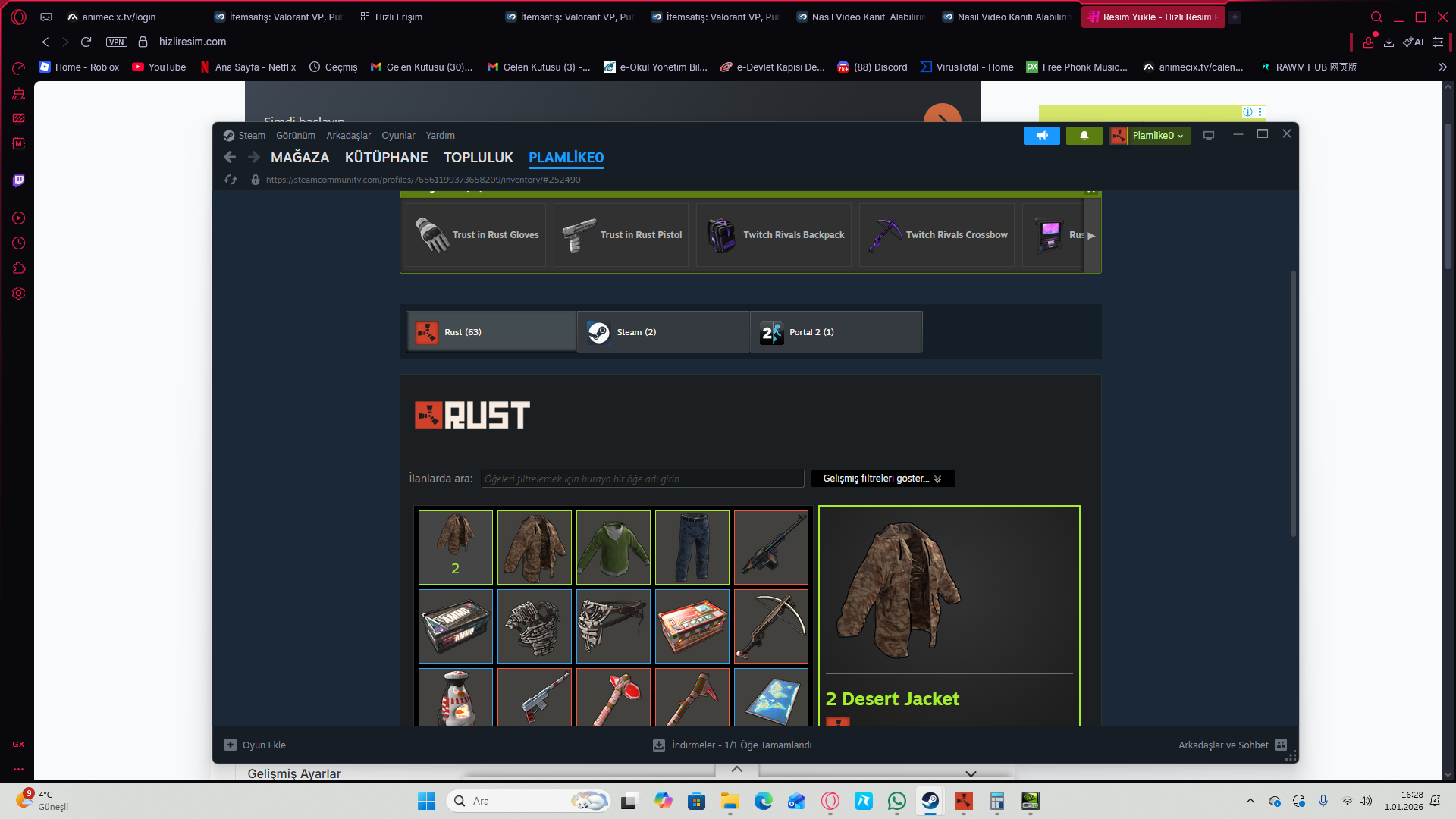This screenshot has width=1456, height=819.
Task: Open the Plamlike0 account dropdown
Action: coord(1150,136)
